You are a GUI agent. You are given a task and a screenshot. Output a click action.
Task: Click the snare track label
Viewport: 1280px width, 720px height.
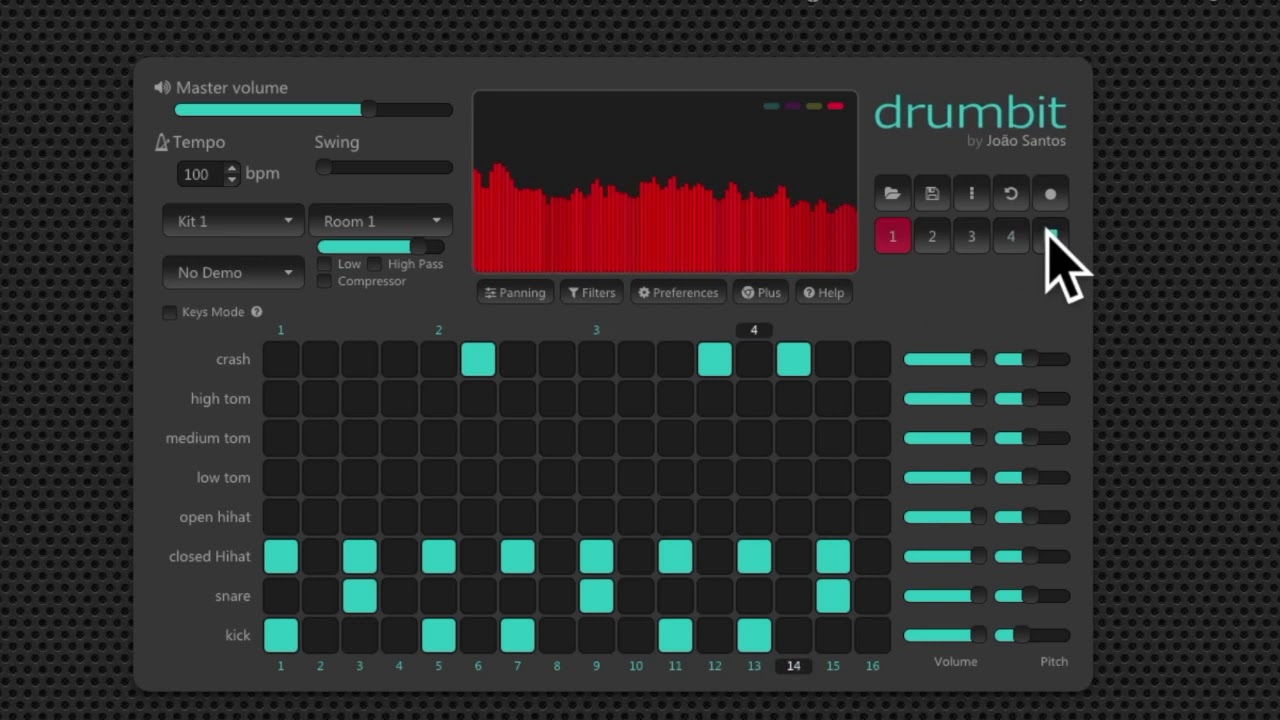pyautogui.click(x=232, y=596)
